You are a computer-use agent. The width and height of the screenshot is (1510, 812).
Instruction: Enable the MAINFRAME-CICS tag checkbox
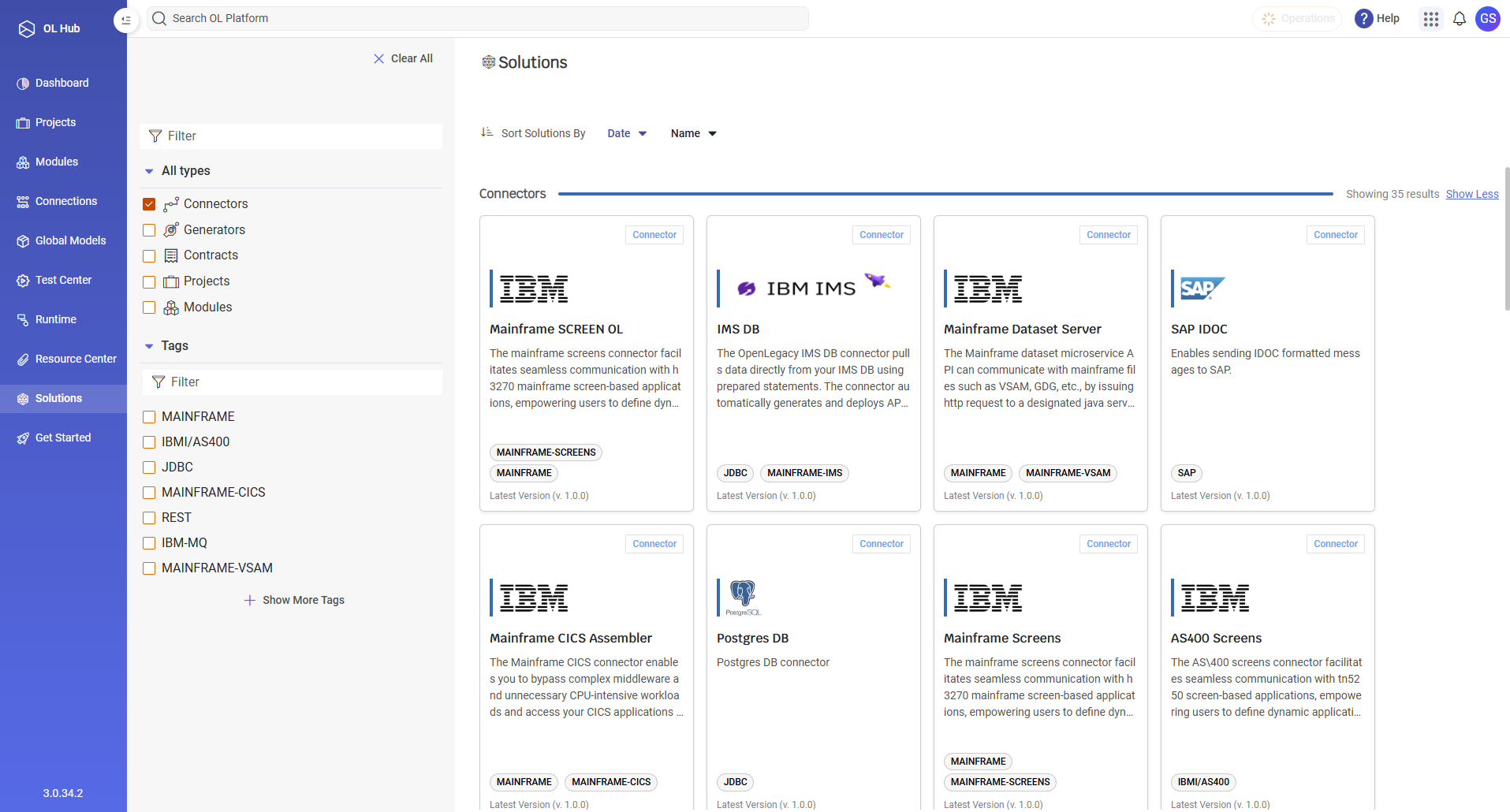click(x=149, y=493)
